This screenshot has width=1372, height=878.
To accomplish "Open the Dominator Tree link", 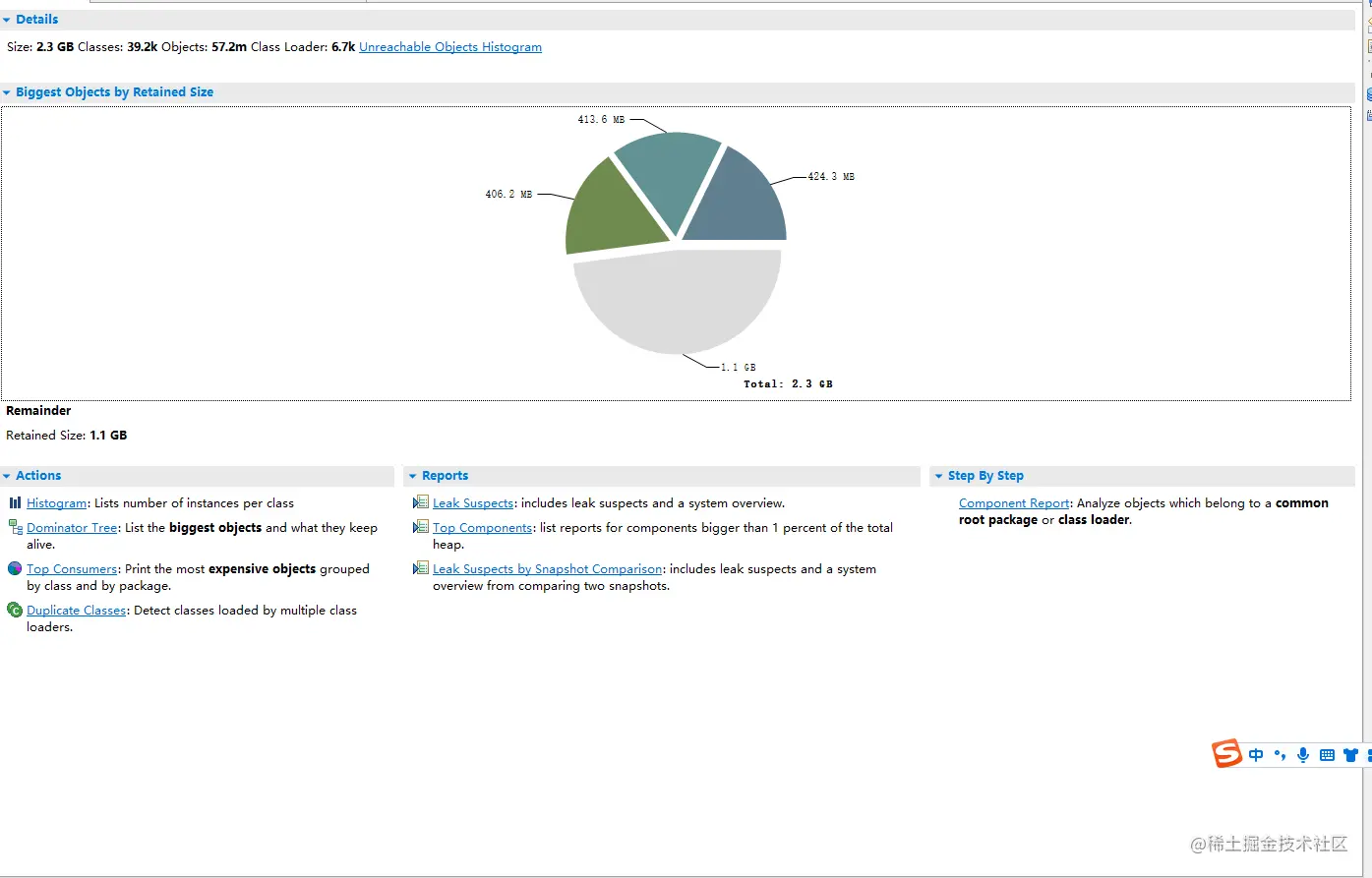I will coord(72,527).
